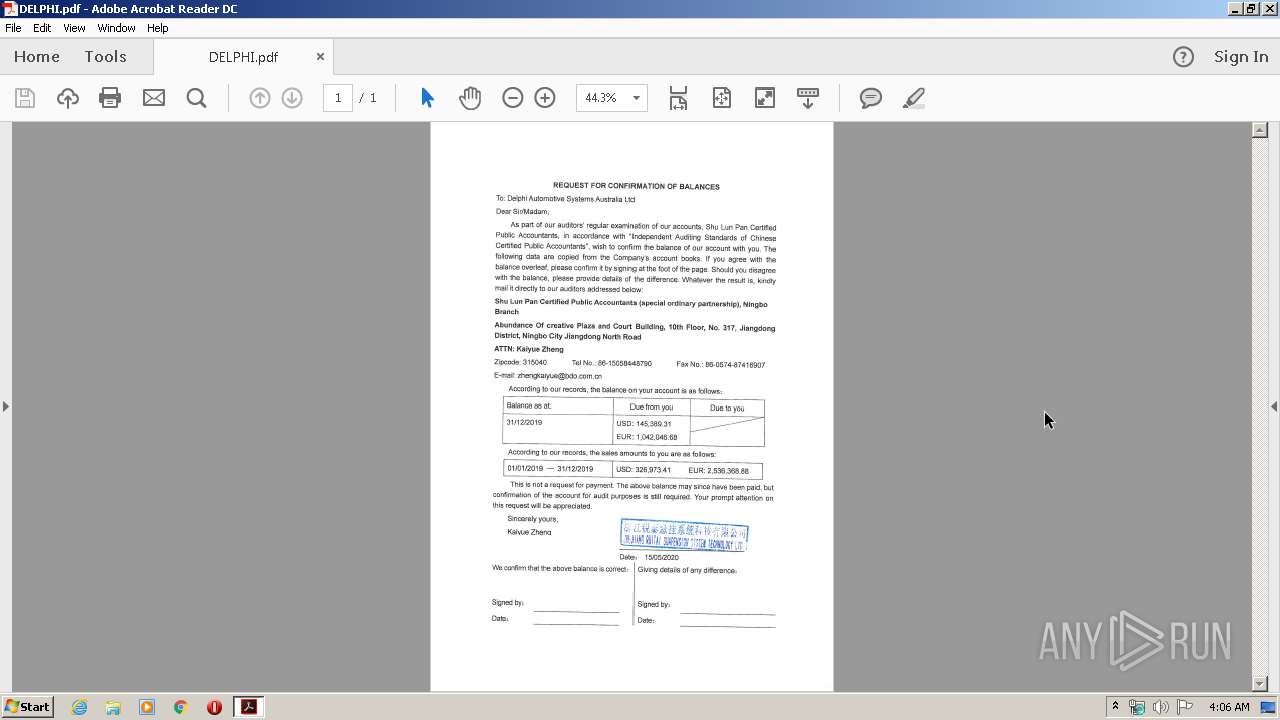The height and width of the screenshot is (720, 1280).
Task: Show hidden system tray icons
Action: 1115,707
